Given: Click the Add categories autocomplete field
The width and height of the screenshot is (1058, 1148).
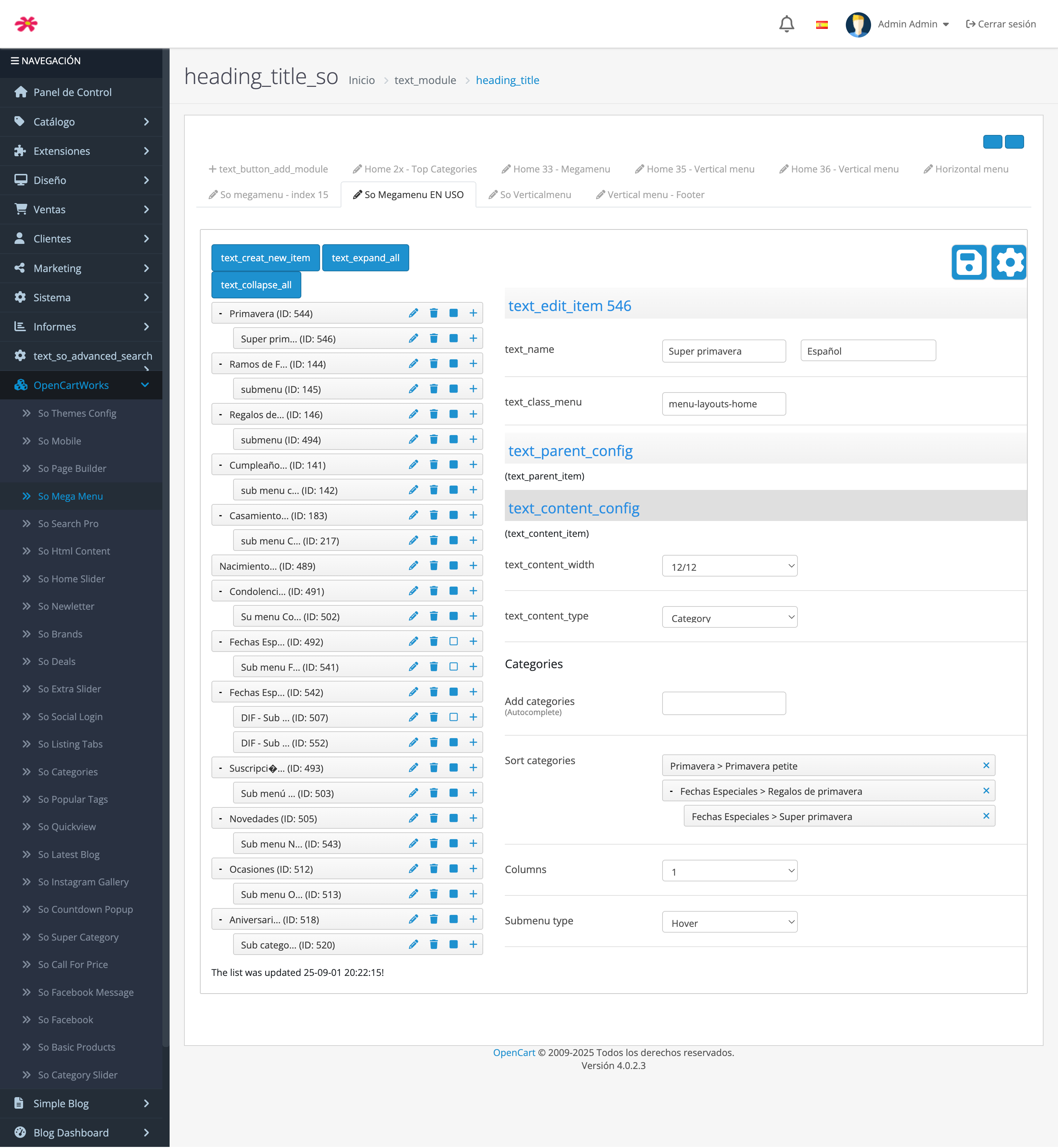Looking at the screenshot, I should (723, 703).
